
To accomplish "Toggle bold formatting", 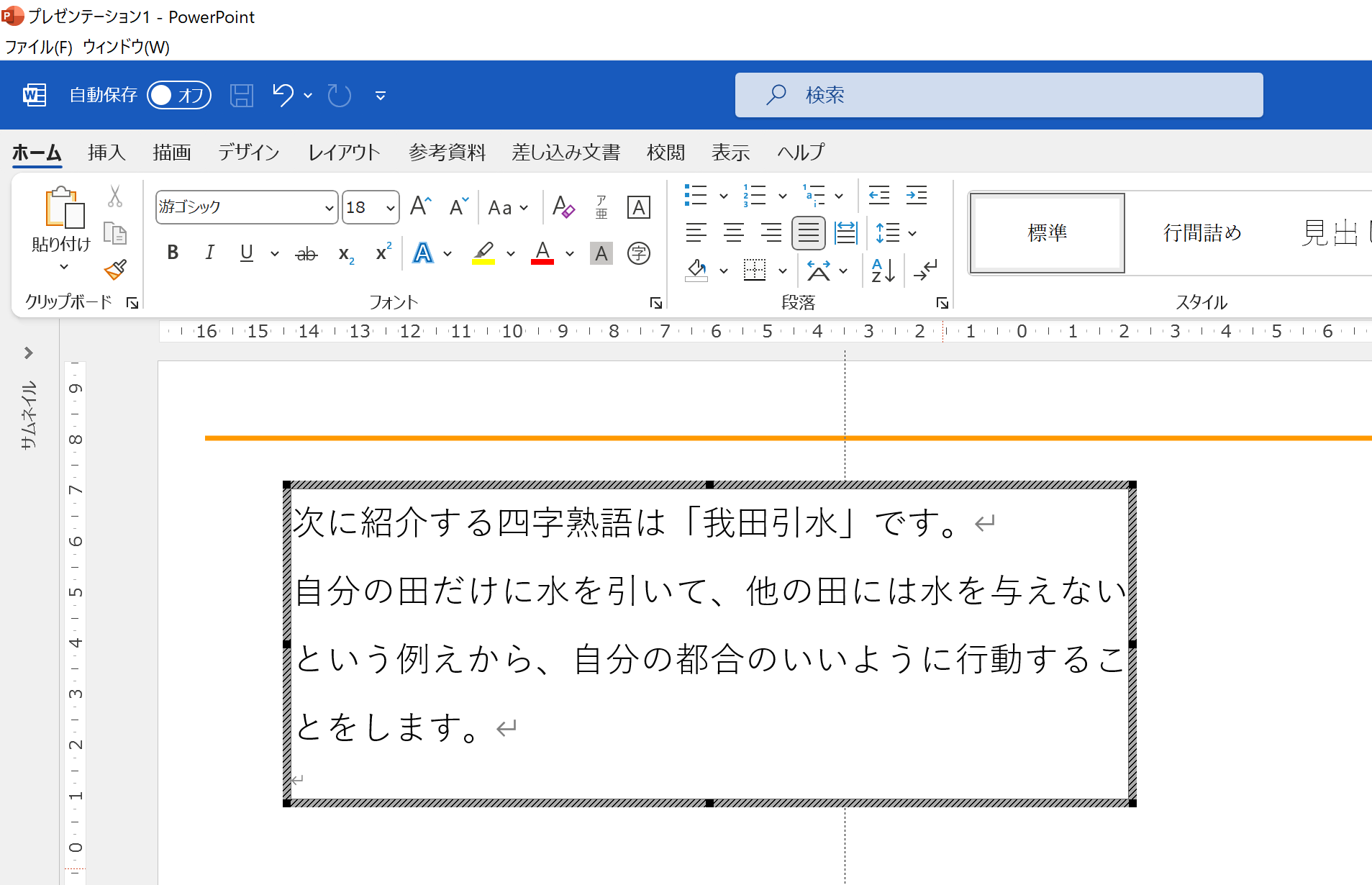I will coord(172,253).
